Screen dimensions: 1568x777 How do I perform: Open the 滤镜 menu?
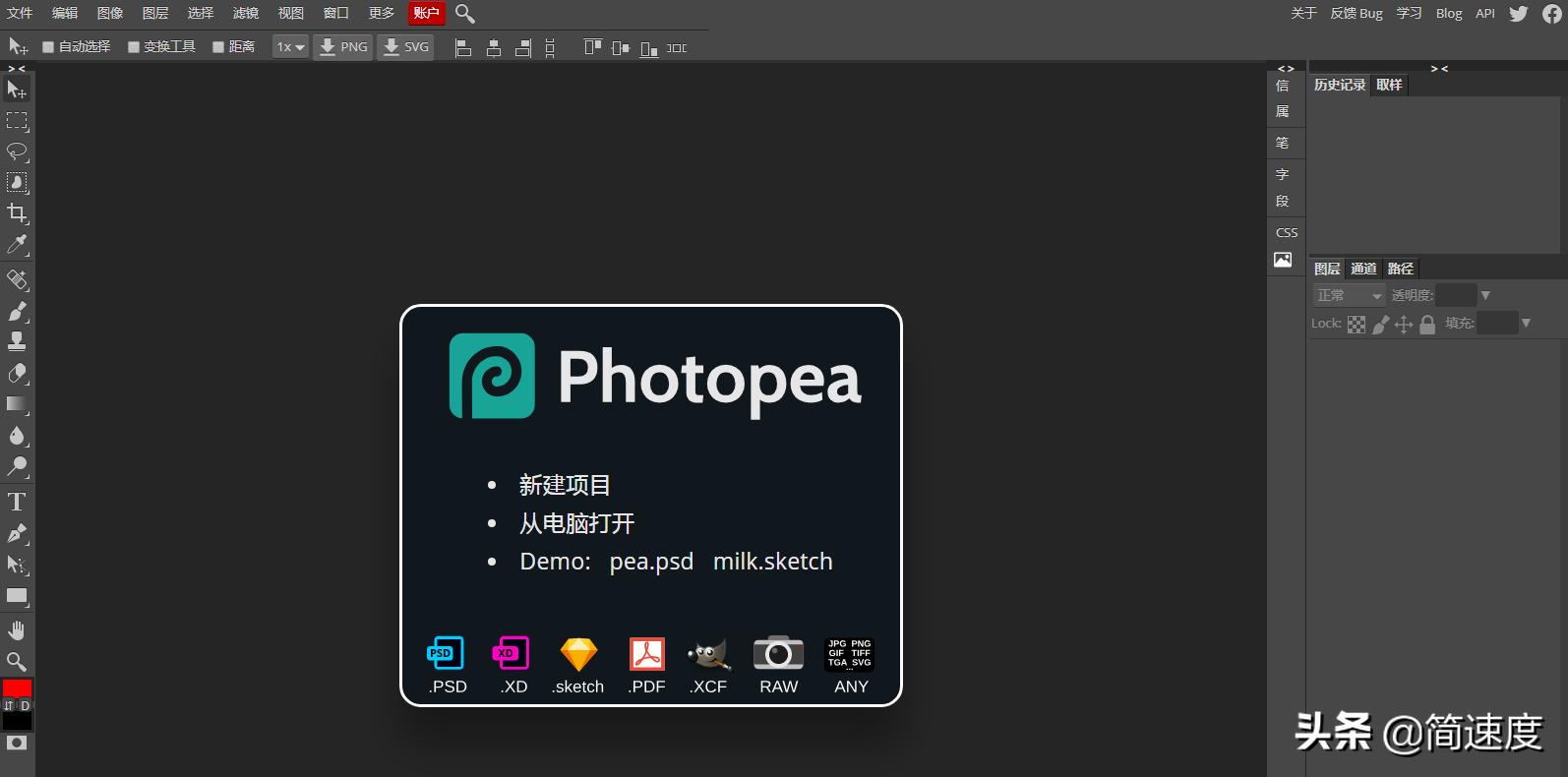[x=246, y=14]
